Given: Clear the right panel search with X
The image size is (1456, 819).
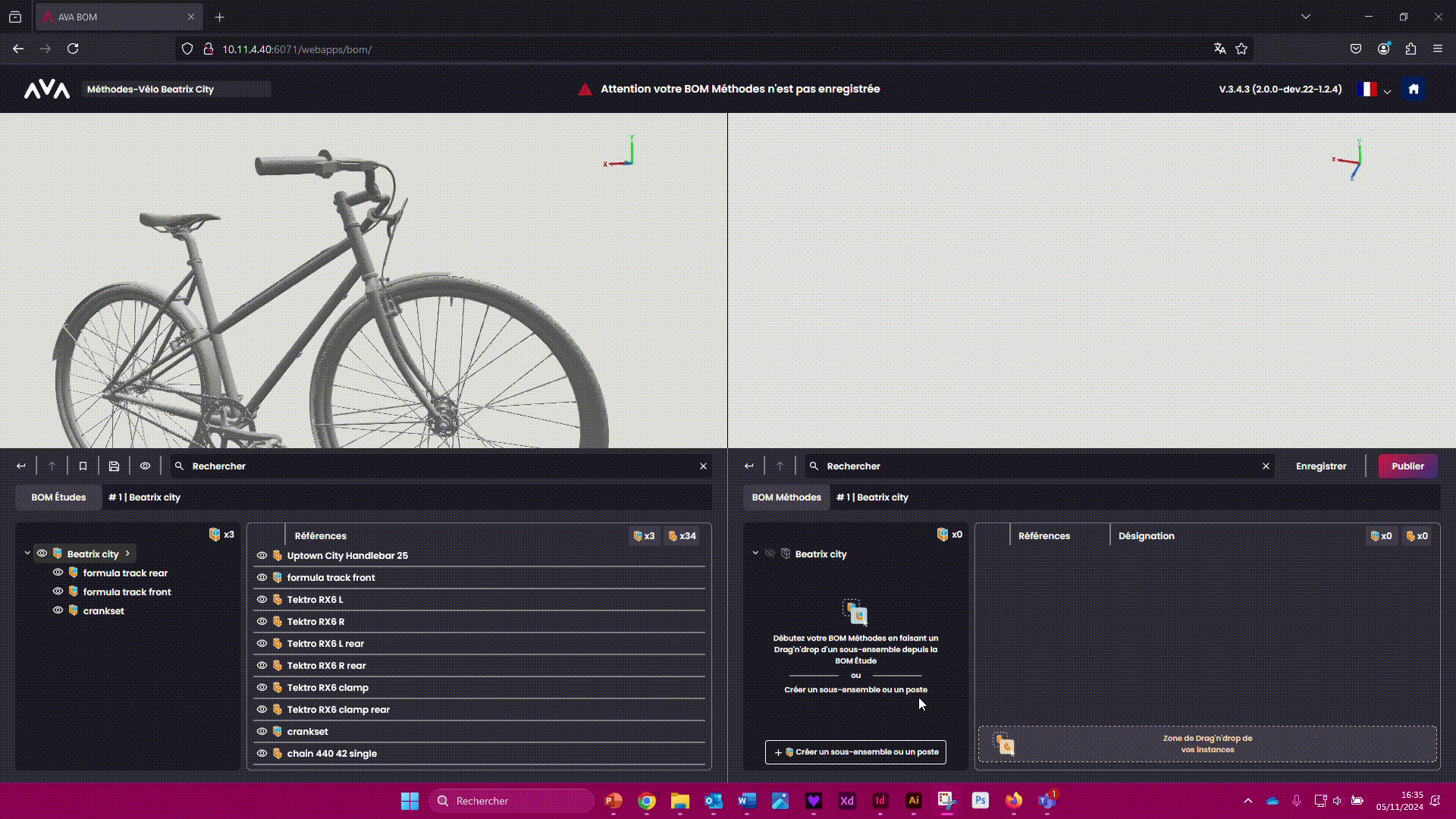Looking at the screenshot, I should 1266,466.
